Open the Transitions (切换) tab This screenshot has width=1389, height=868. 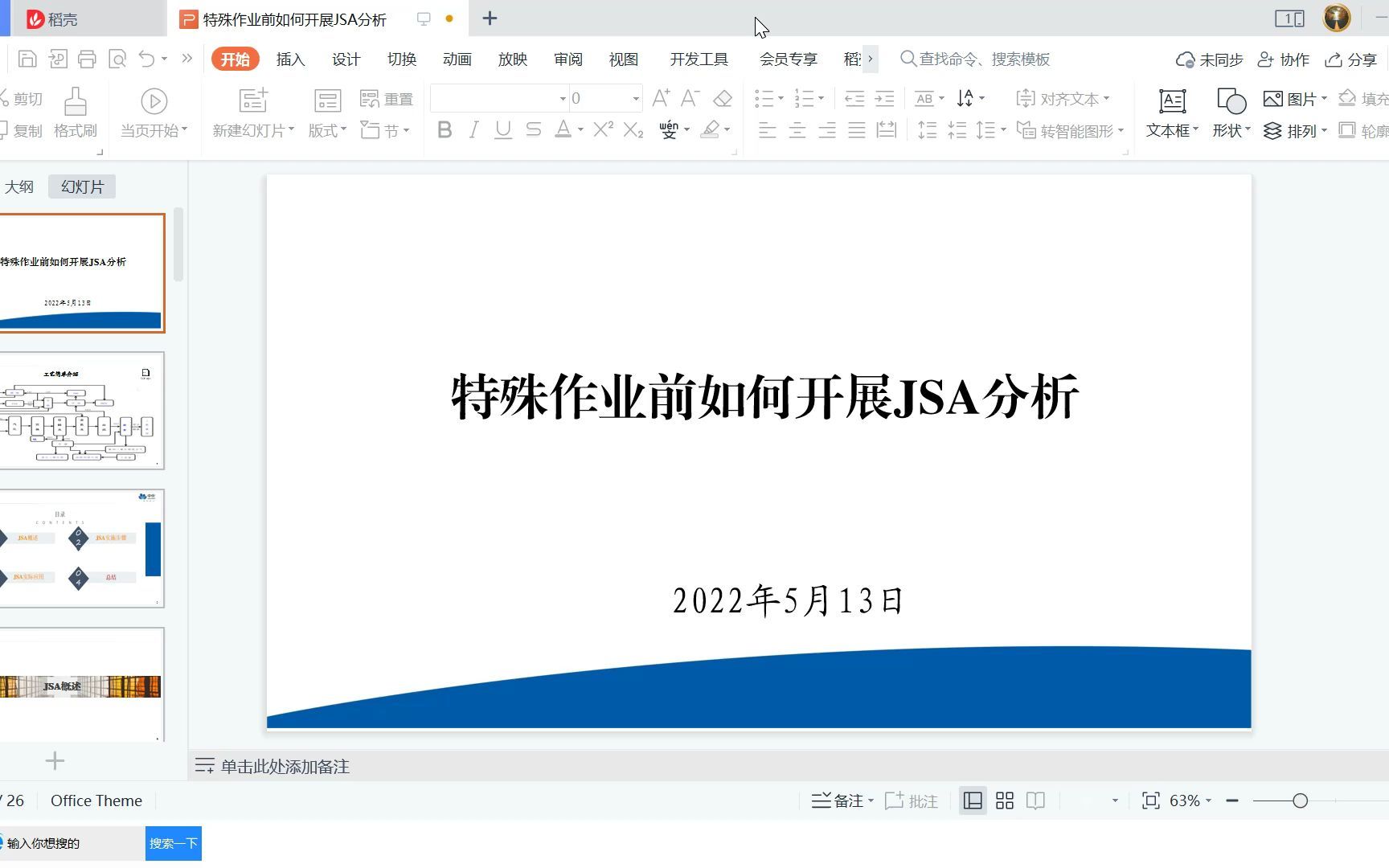coord(402,59)
